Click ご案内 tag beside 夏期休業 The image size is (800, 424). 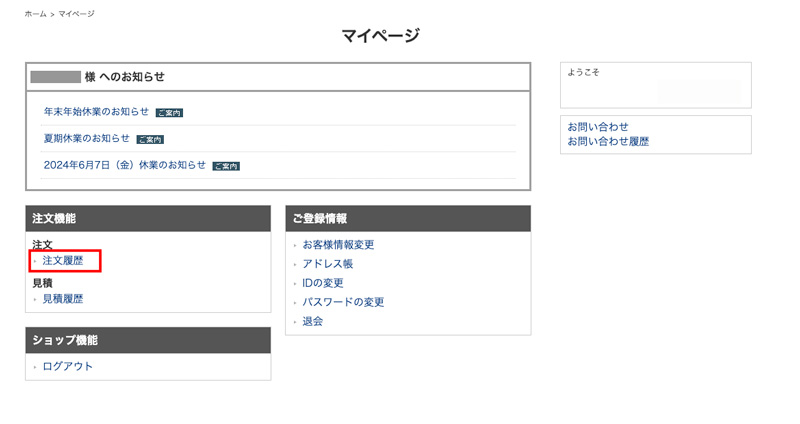150,139
